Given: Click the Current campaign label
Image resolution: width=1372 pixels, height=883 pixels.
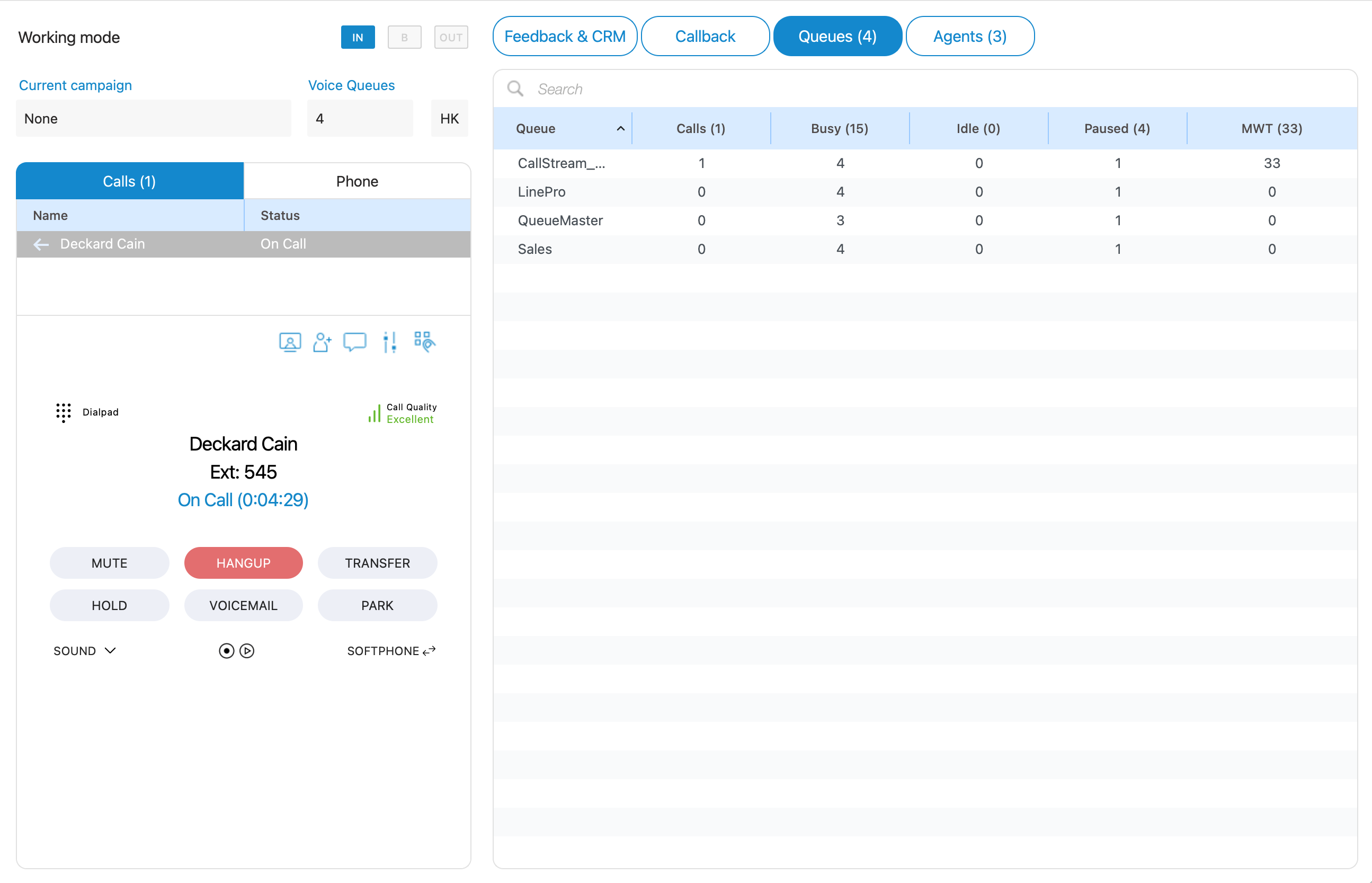Looking at the screenshot, I should coord(76,85).
